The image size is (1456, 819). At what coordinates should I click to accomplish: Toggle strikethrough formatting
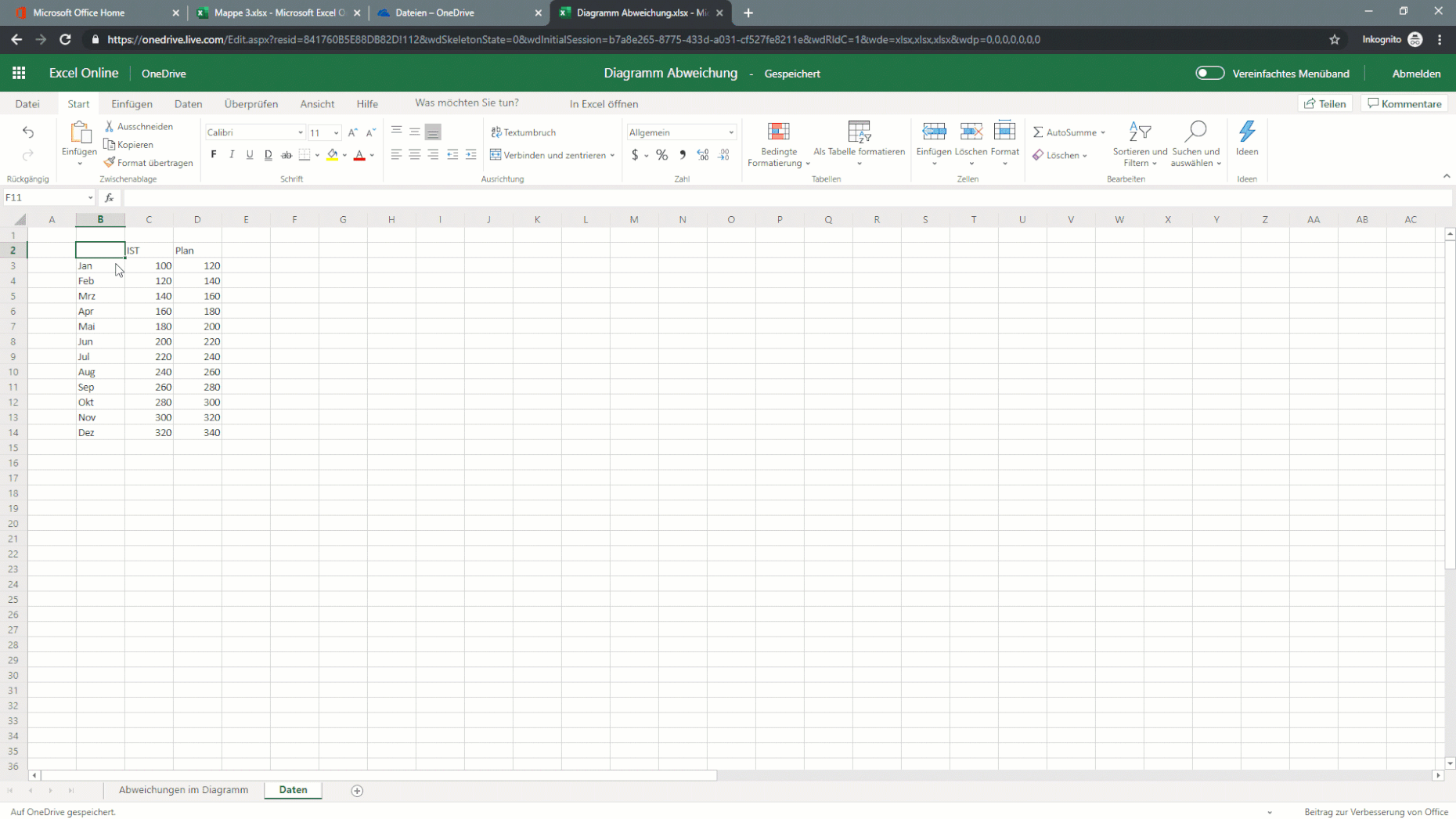pyautogui.click(x=287, y=154)
